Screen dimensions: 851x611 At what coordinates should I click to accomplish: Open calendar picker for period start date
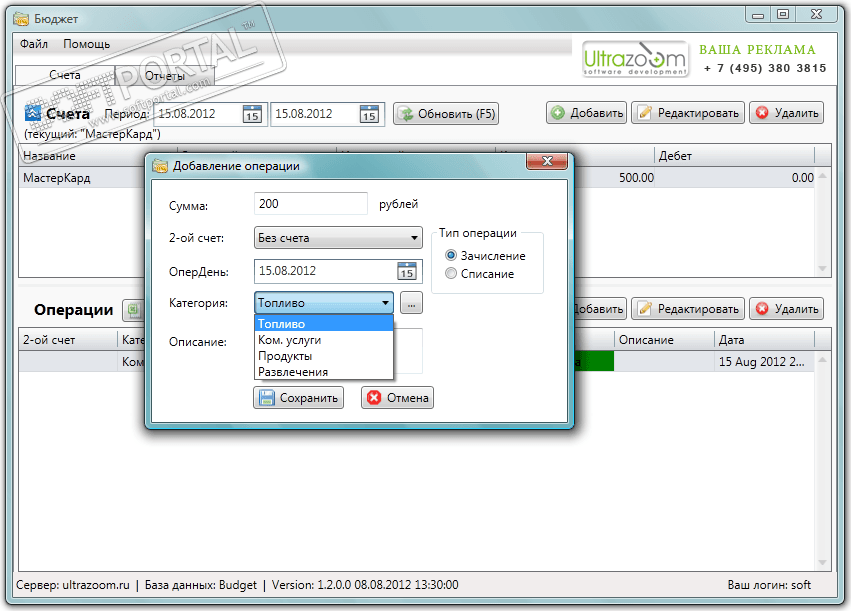pyautogui.click(x=252, y=114)
